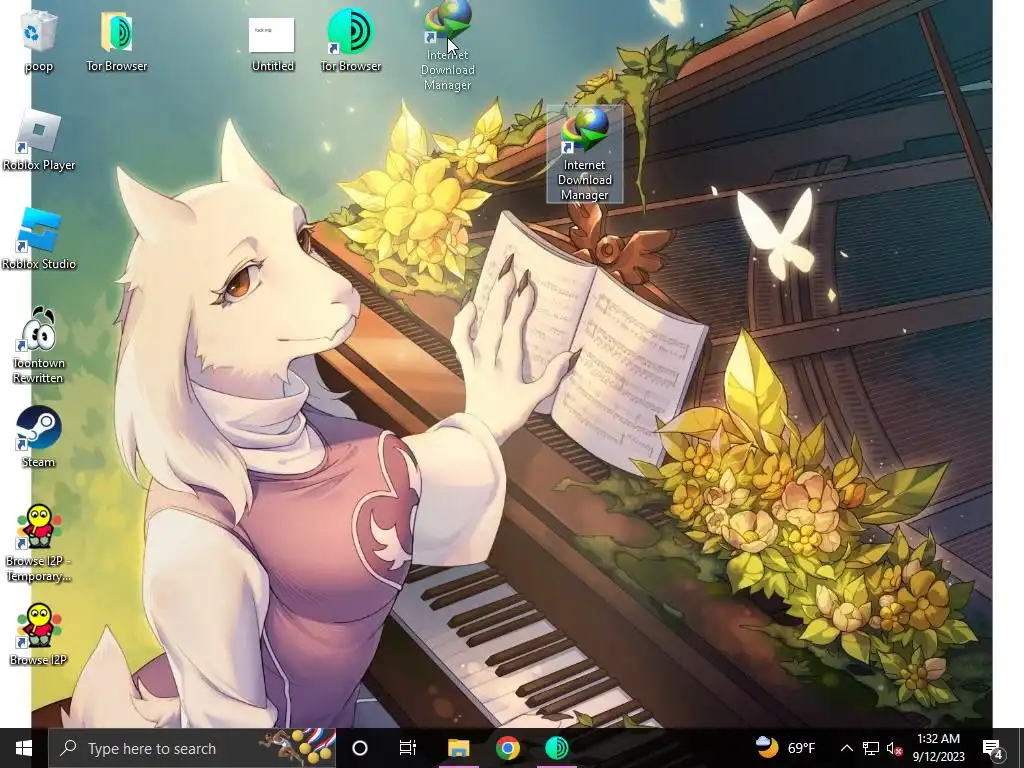Select the Browse I2P - Temporary shortcut
This screenshot has height=768, width=1024.
tap(39, 543)
